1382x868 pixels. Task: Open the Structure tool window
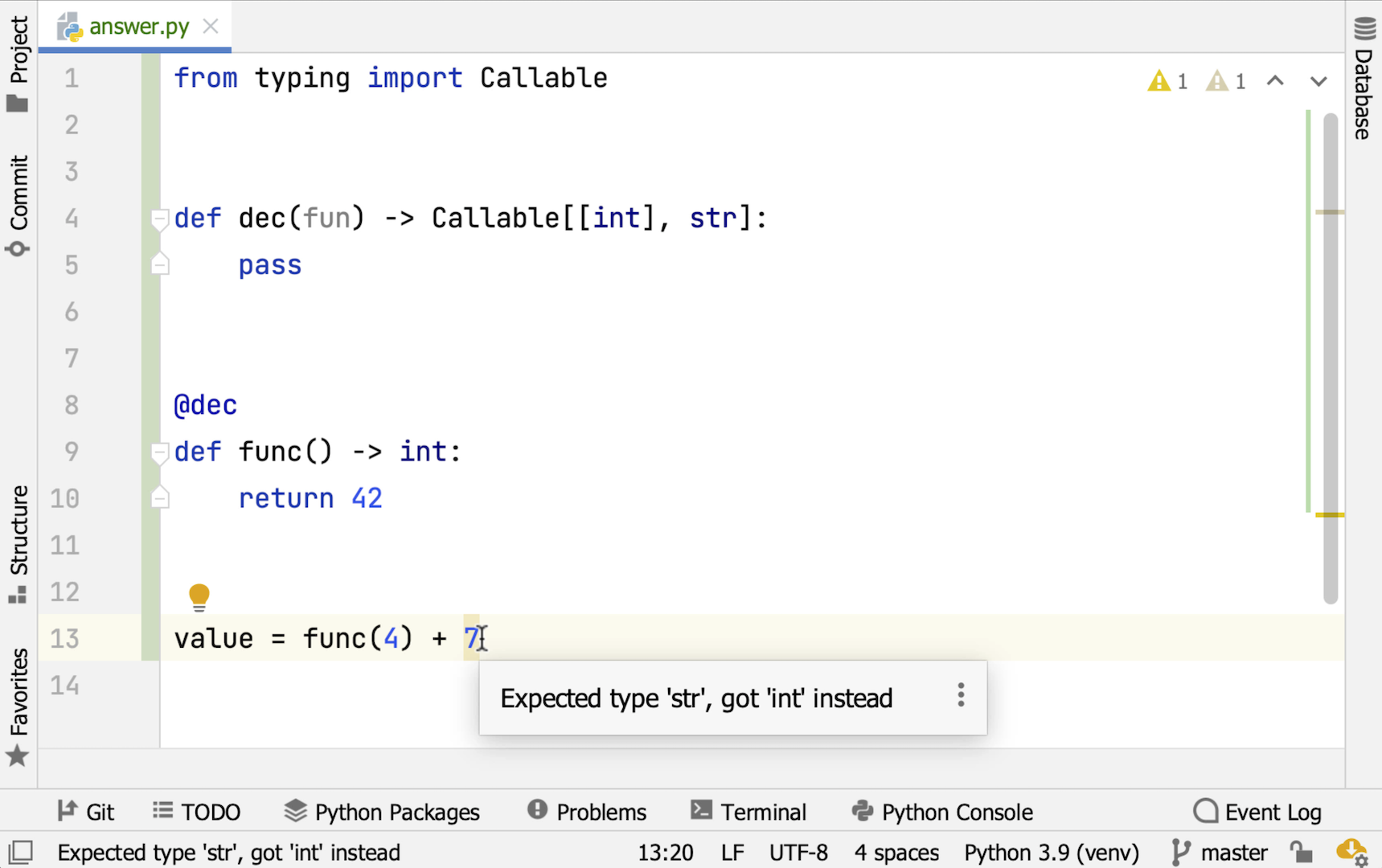point(18,543)
